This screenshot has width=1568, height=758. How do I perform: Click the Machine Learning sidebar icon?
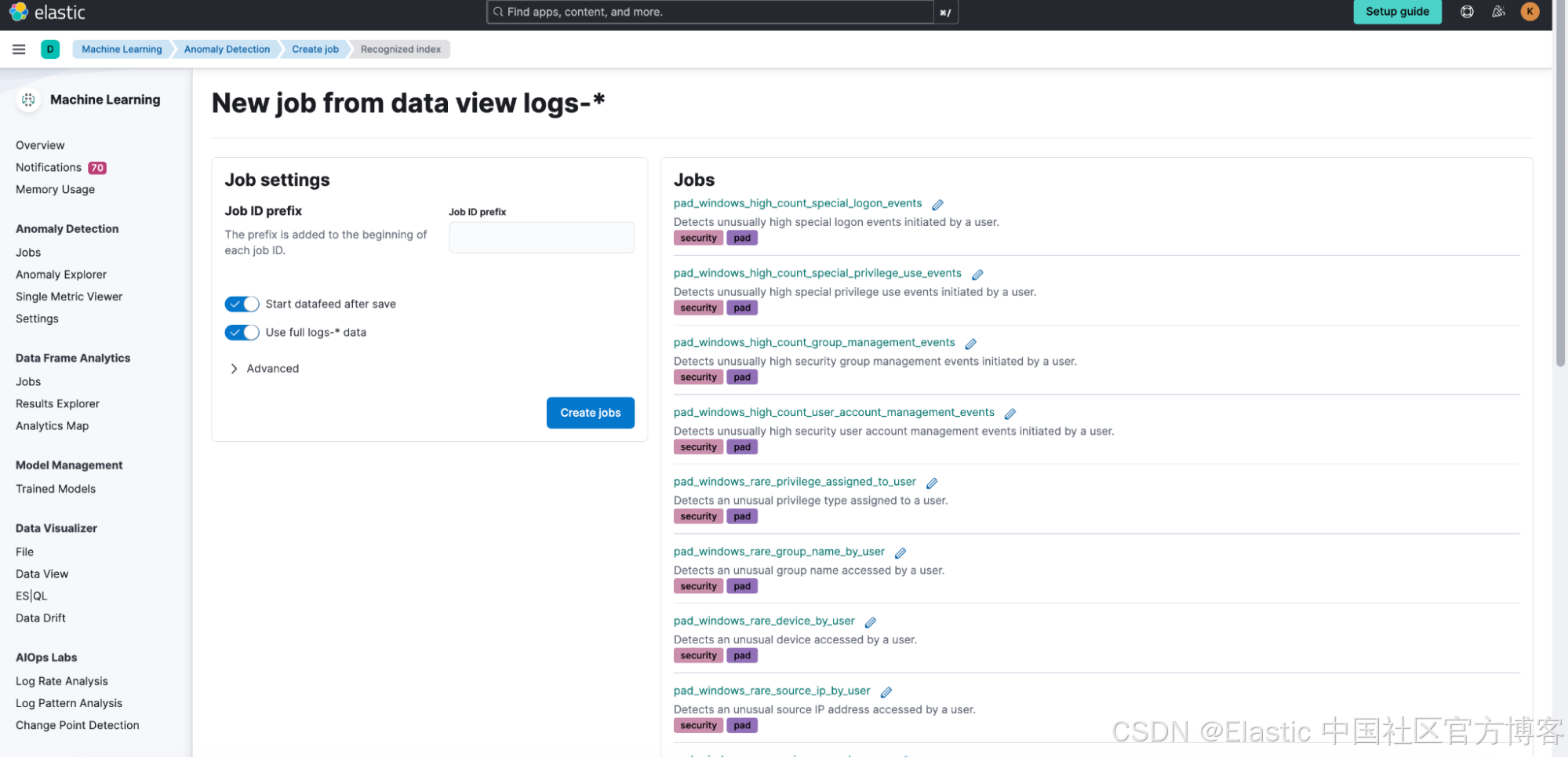[28, 100]
